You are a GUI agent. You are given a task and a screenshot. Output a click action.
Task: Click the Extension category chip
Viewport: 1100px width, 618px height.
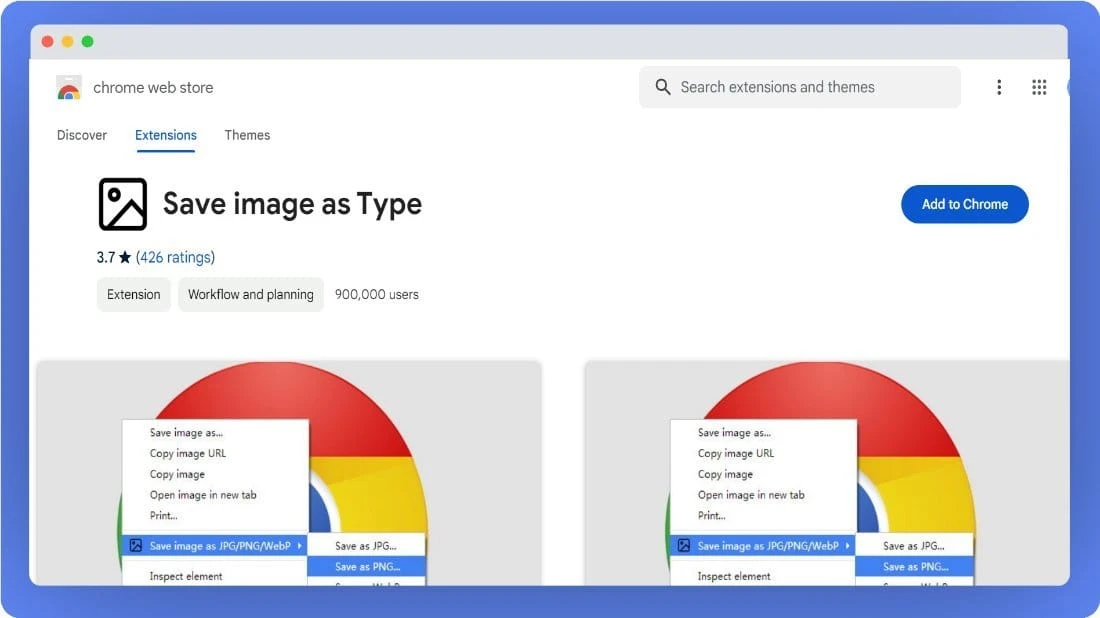tap(133, 295)
